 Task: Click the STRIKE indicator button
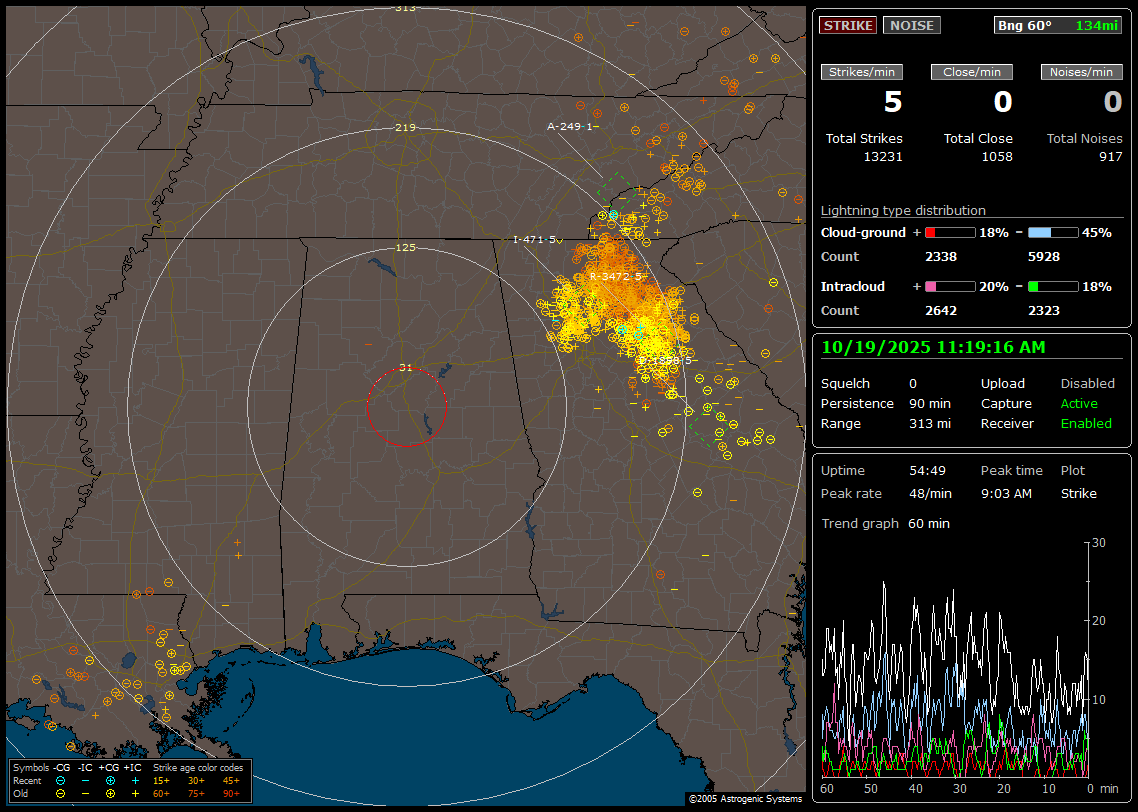[848, 26]
